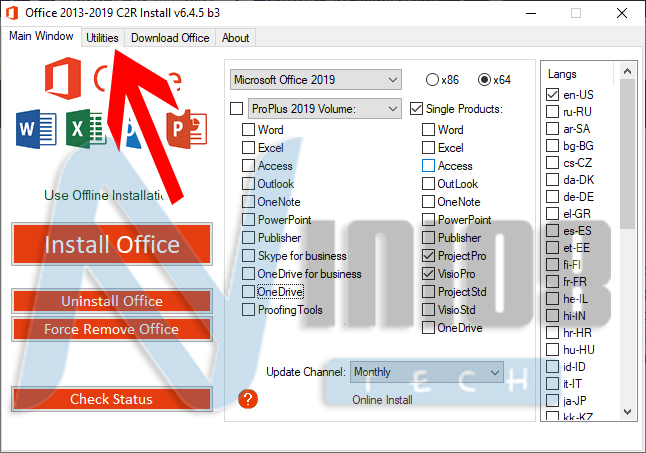Image resolution: width=646 pixels, height=453 pixels.
Task: Open the Utilities tab
Action: 102,38
